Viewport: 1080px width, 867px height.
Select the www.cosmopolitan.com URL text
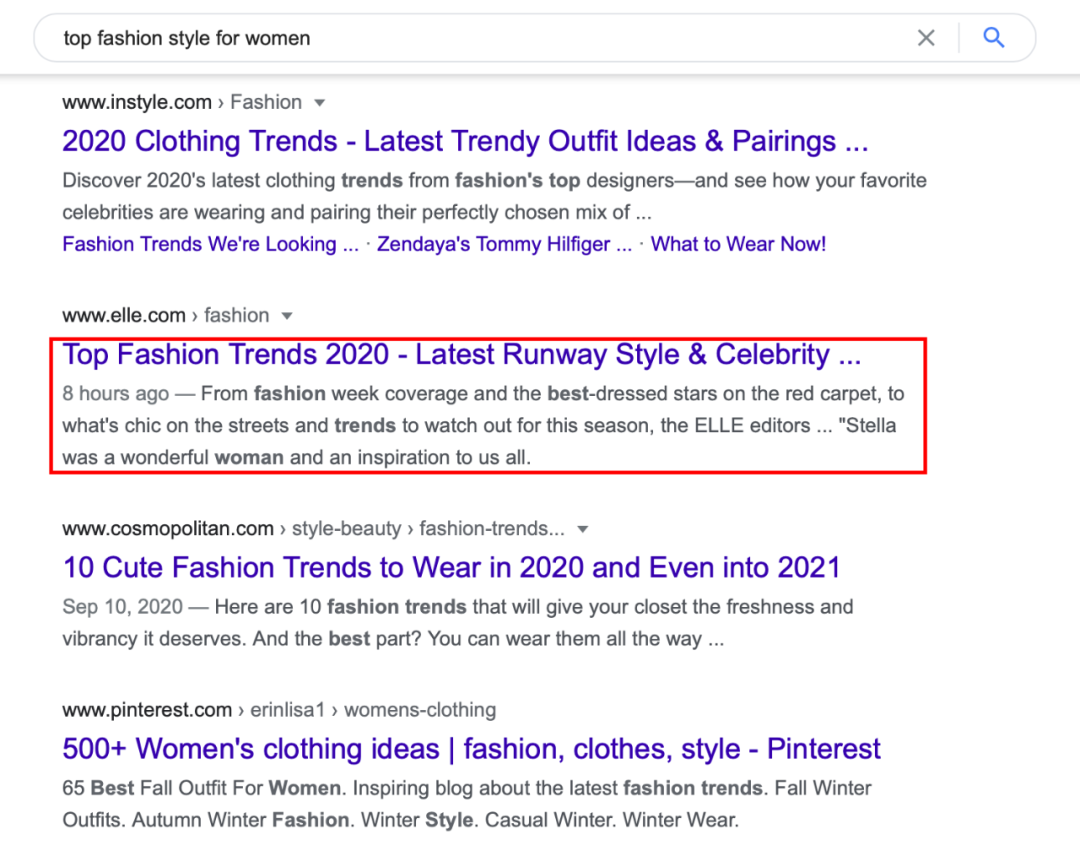coord(168,528)
